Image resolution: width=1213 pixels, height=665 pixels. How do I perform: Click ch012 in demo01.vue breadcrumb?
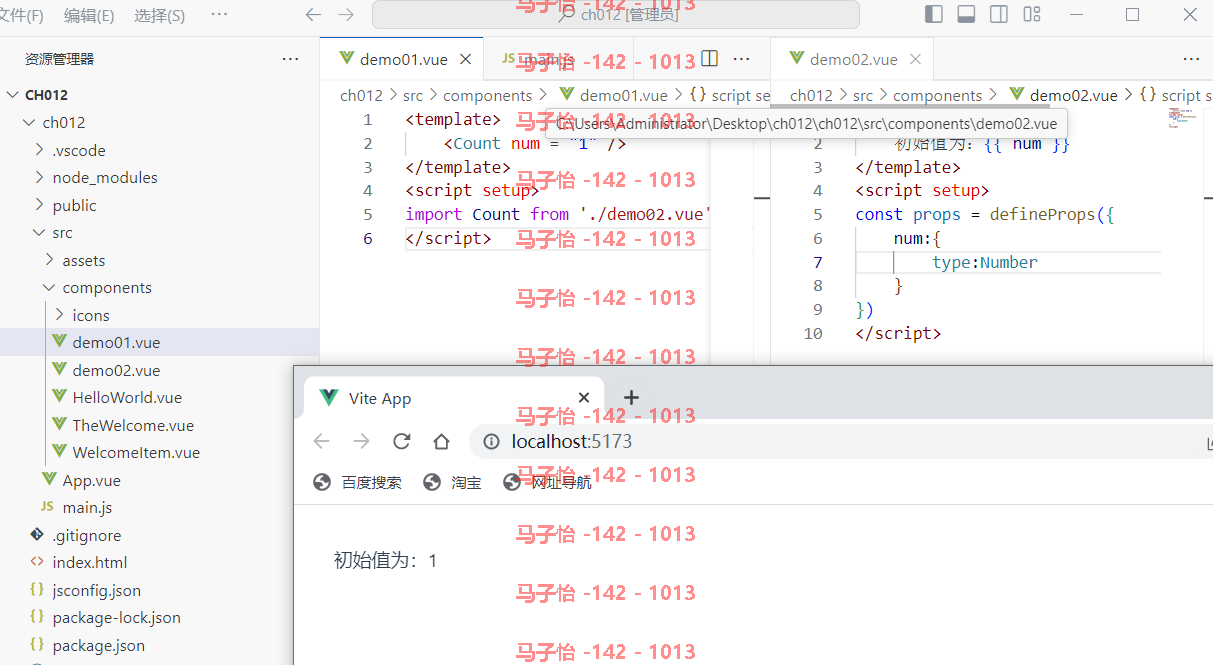[361, 95]
